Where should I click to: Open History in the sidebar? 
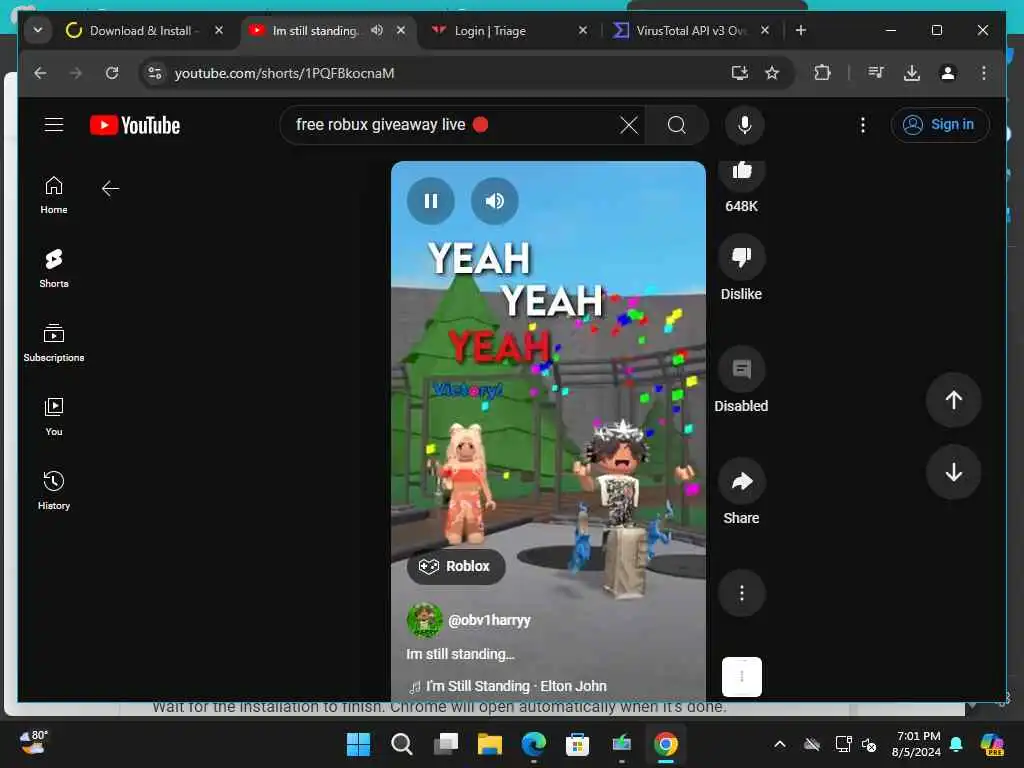(x=54, y=490)
